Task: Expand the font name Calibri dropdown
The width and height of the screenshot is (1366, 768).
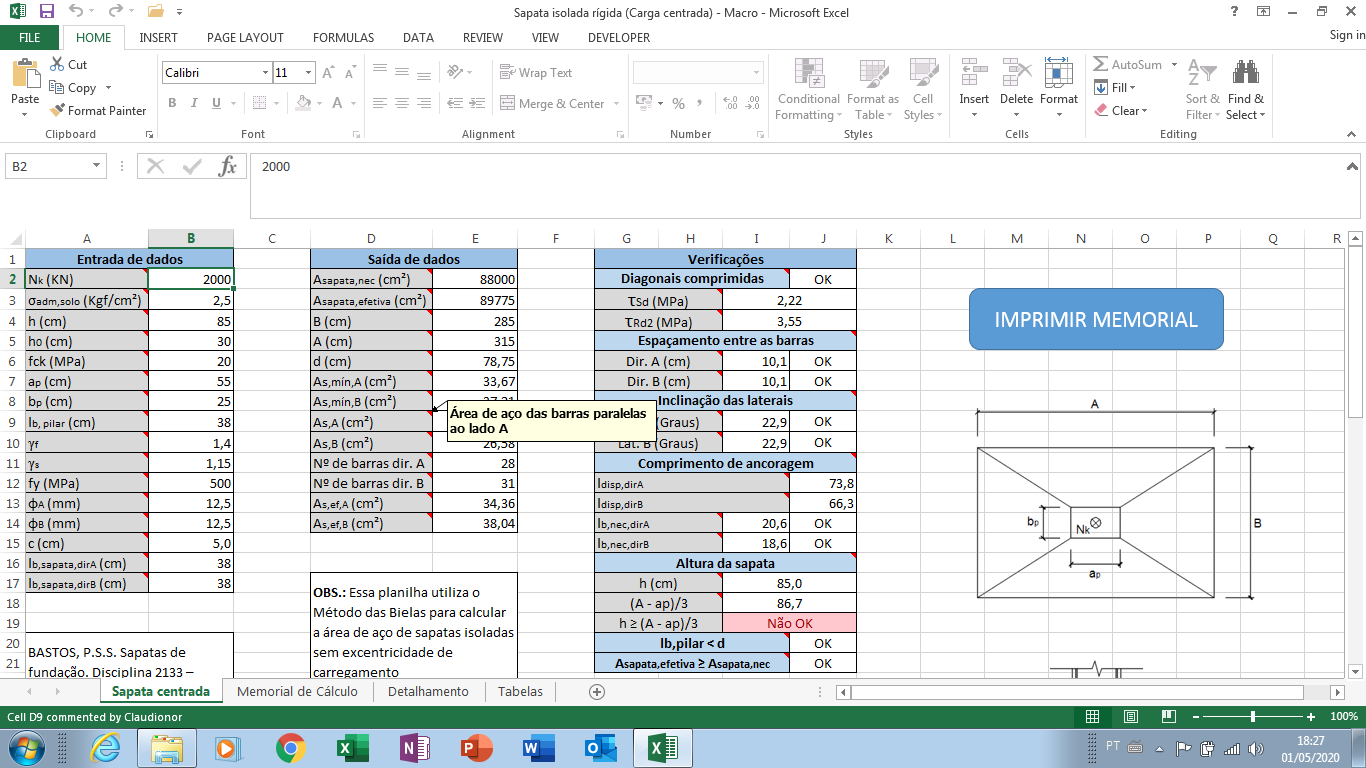Action: coord(265,73)
